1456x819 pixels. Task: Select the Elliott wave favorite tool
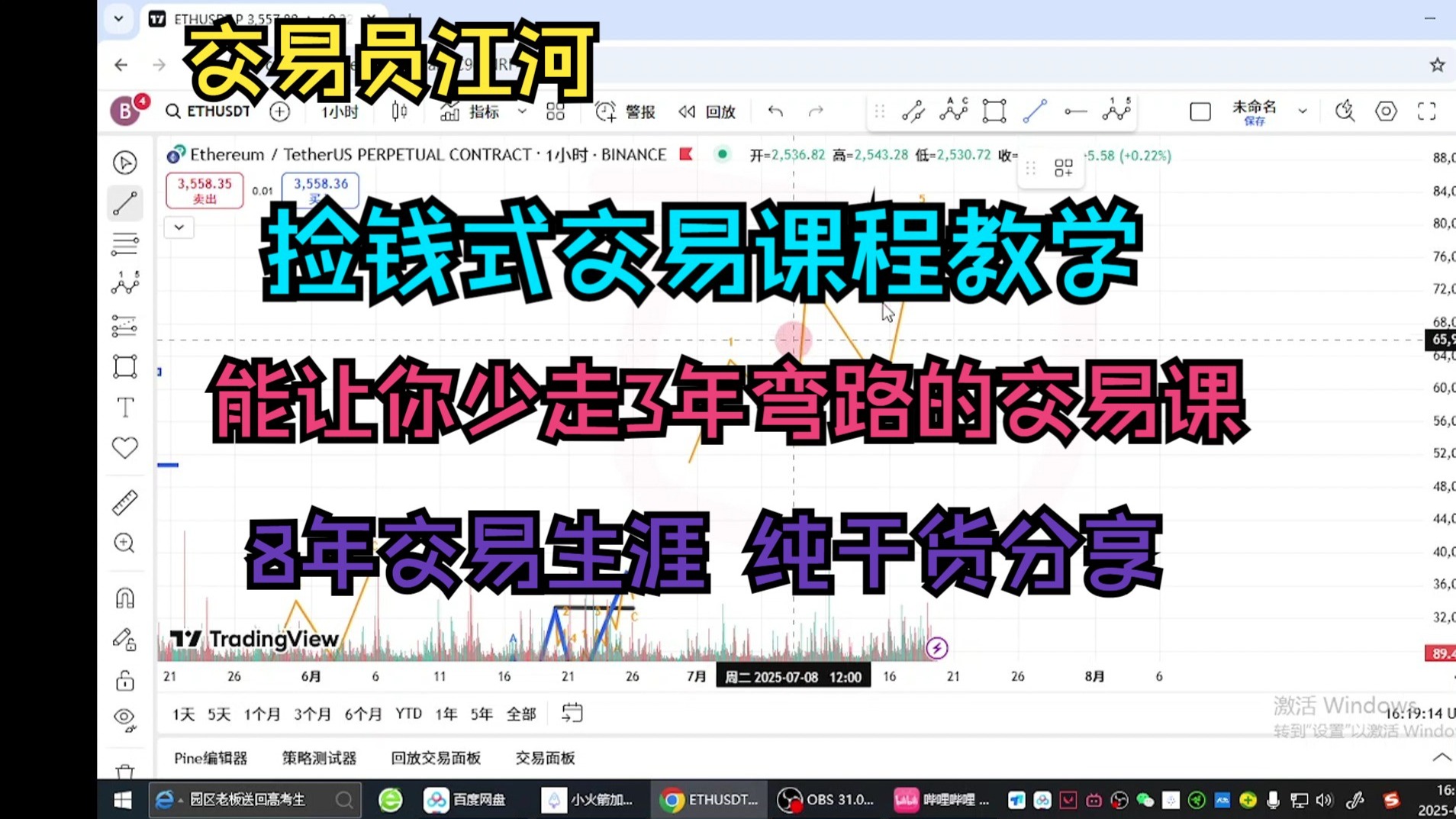coord(1116,111)
